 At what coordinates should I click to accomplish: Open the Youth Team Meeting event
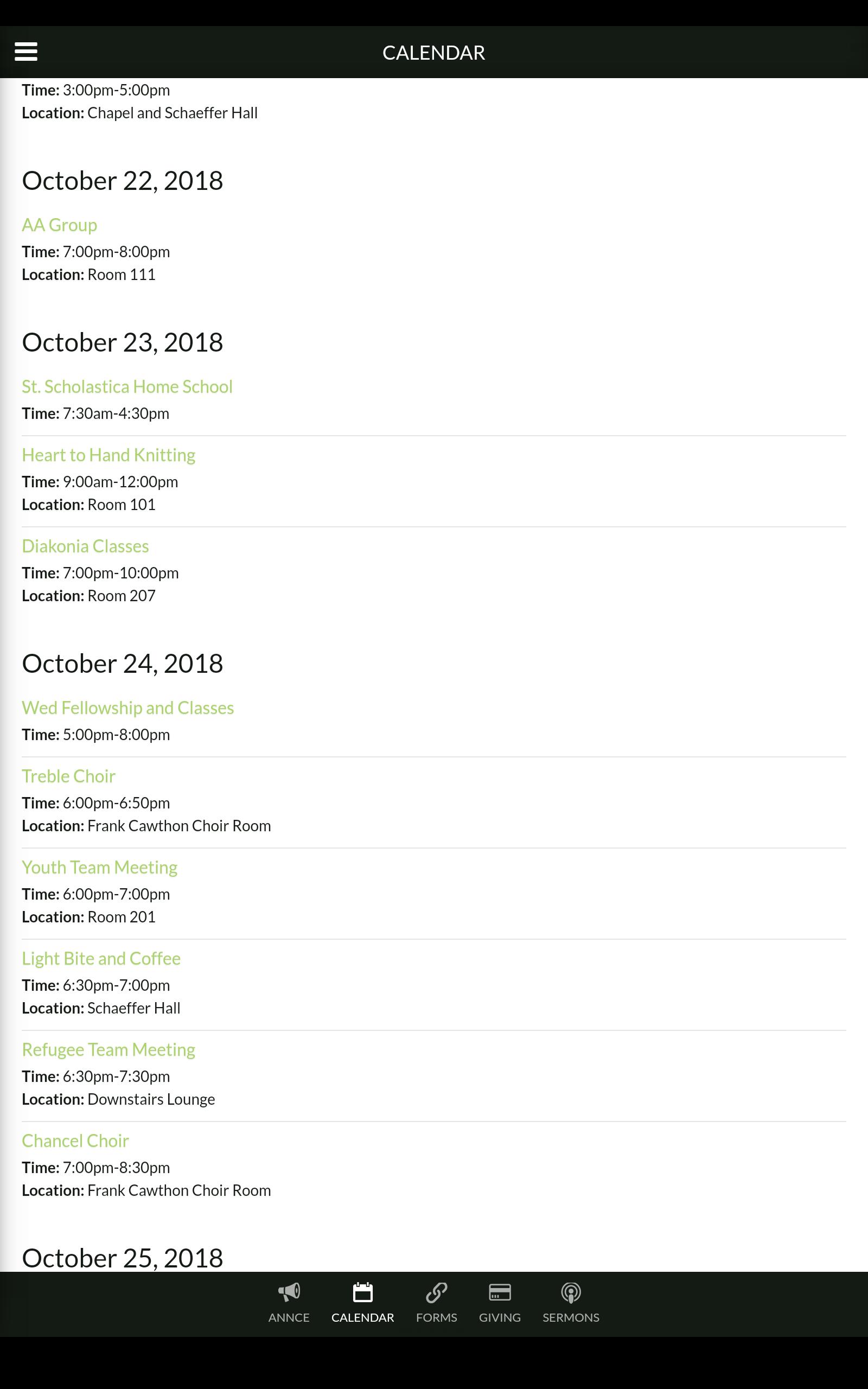point(99,867)
